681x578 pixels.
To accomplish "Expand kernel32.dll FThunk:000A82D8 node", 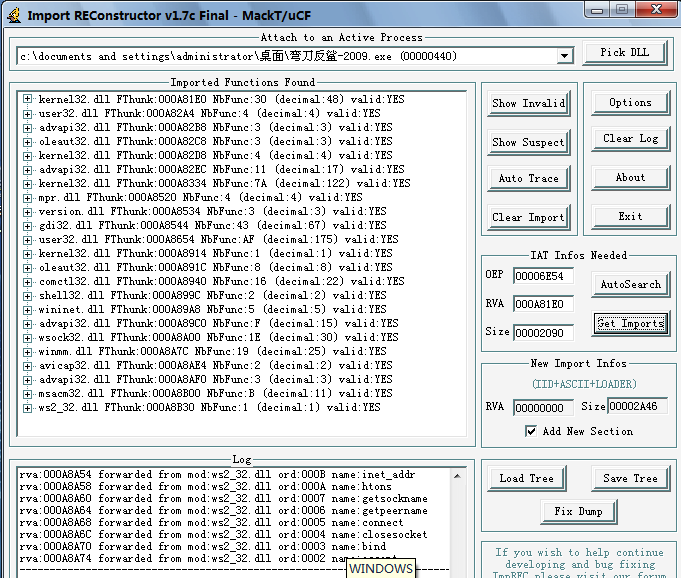I will click(x=27, y=155).
